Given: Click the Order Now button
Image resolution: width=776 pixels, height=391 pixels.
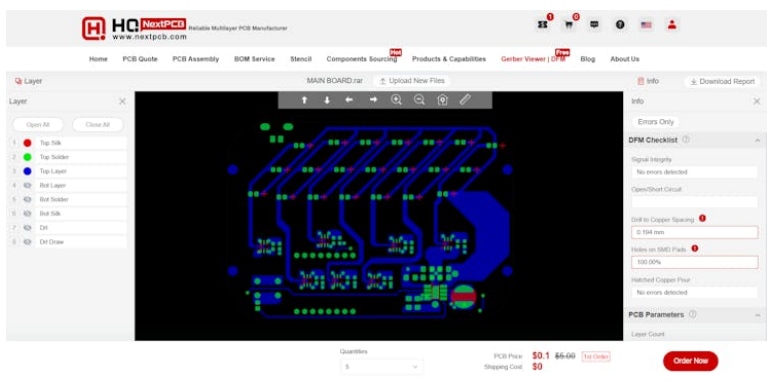Looking at the screenshot, I should click(x=690, y=361).
